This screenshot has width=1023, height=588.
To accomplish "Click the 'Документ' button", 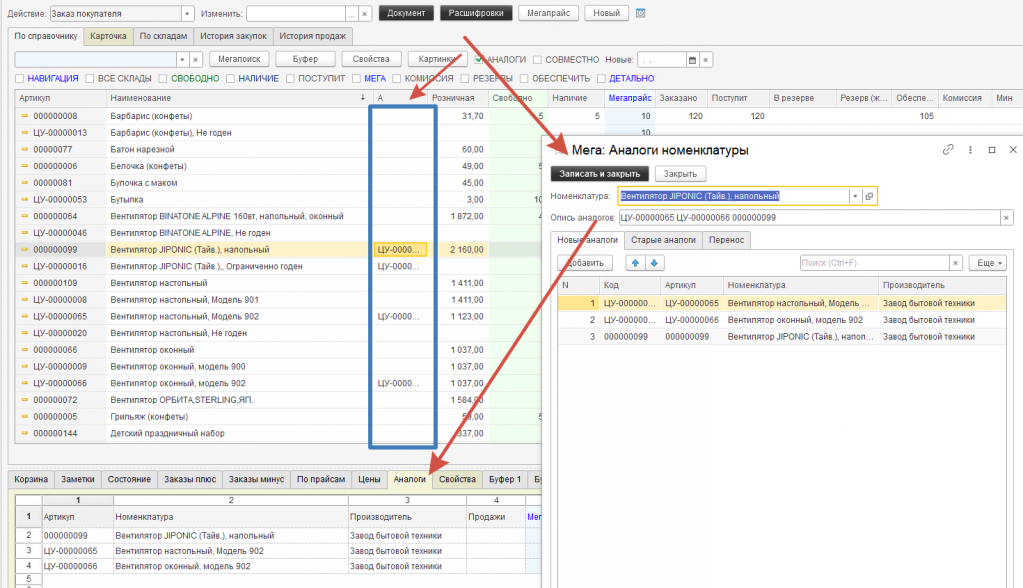I will [406, 13].
